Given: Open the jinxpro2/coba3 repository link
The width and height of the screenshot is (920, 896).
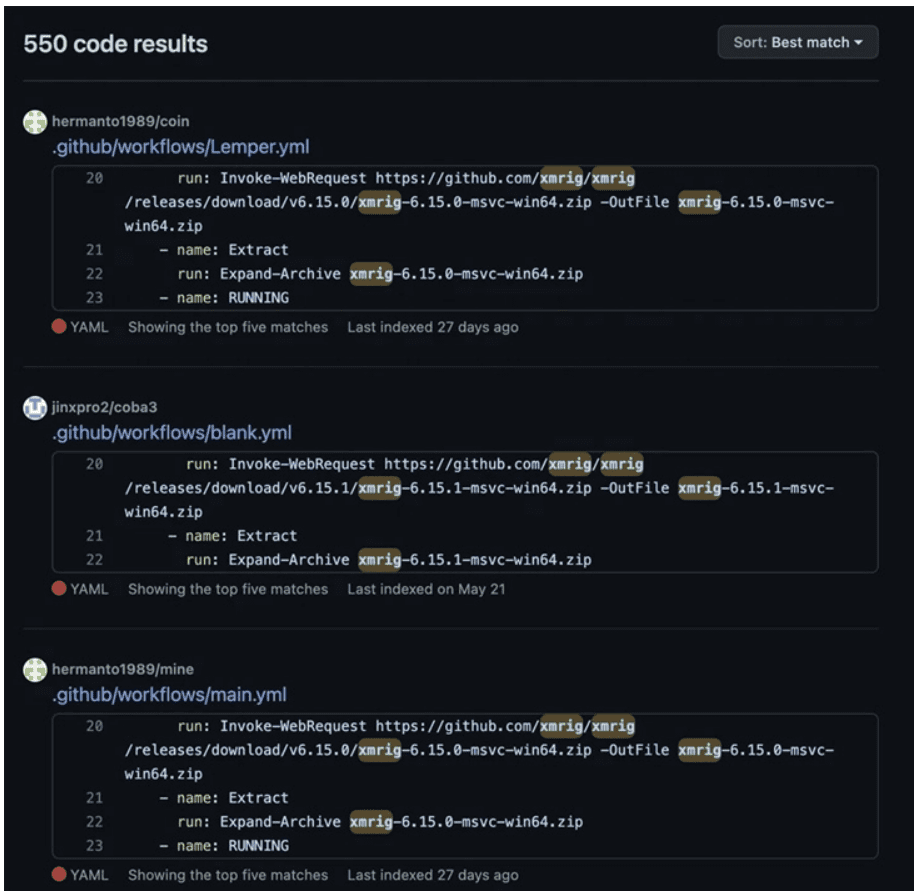Looking at the screenshot, I should pyautogui.click(x=104, y=408).
